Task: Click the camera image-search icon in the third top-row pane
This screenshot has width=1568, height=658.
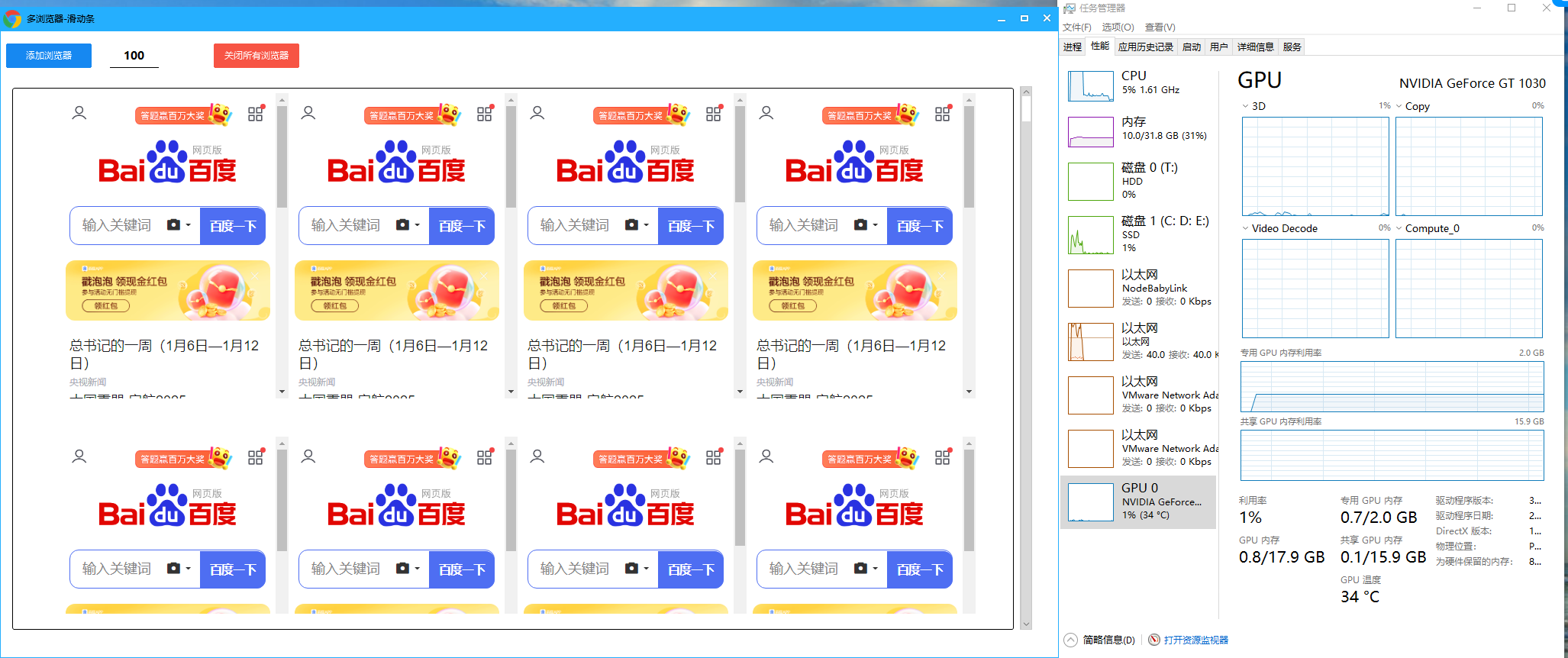Action: (x=632, y=225)
